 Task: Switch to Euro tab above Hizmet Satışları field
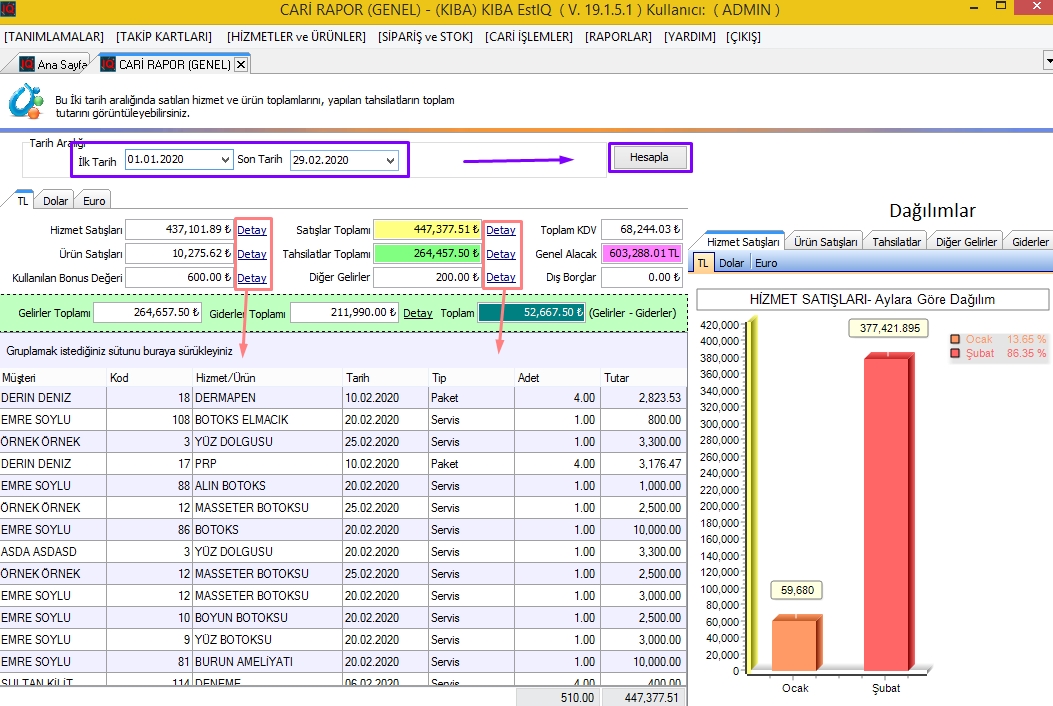pyautogui.click(x=94, y=201)
